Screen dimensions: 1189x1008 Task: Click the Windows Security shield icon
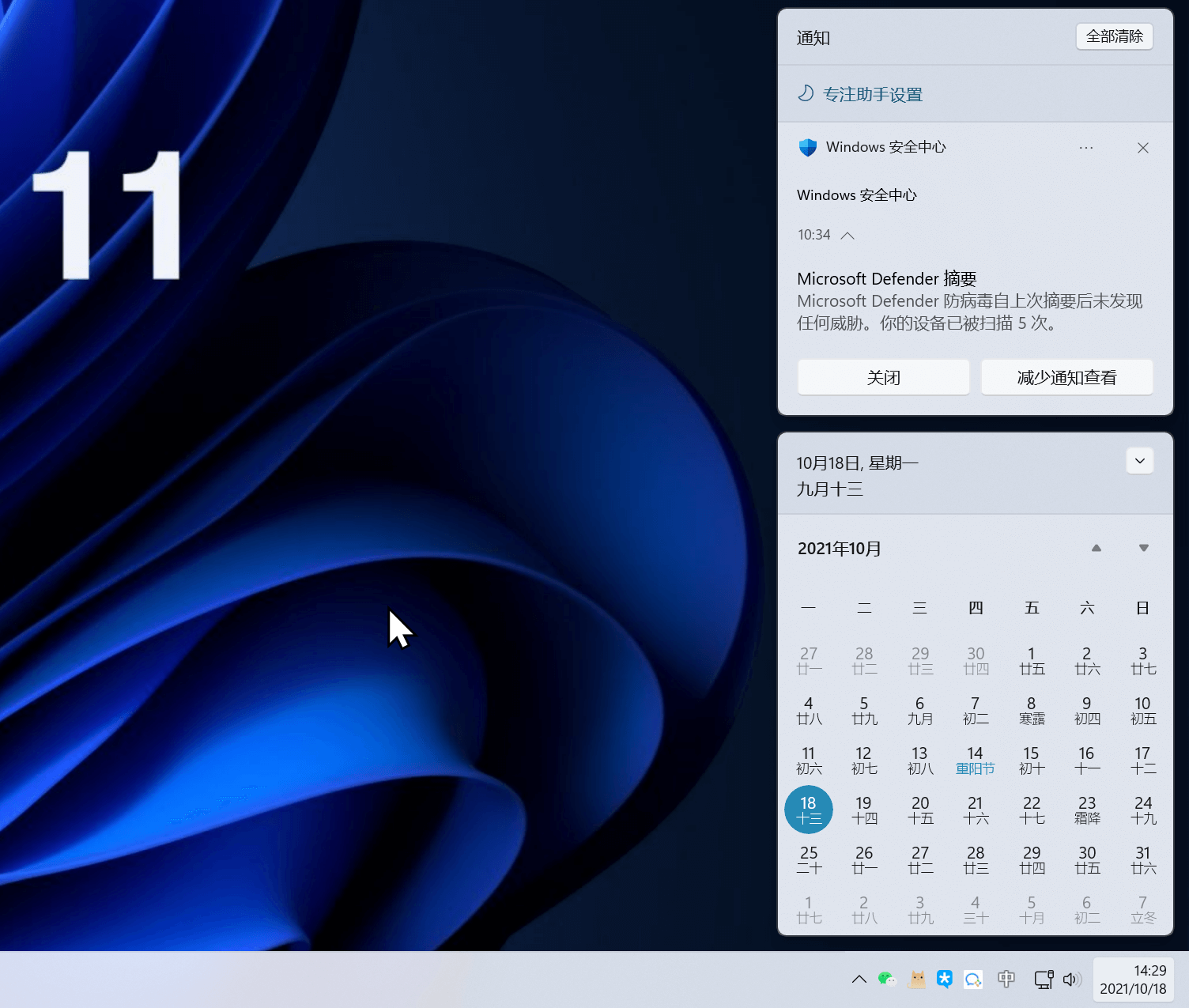tap(807, 147)
